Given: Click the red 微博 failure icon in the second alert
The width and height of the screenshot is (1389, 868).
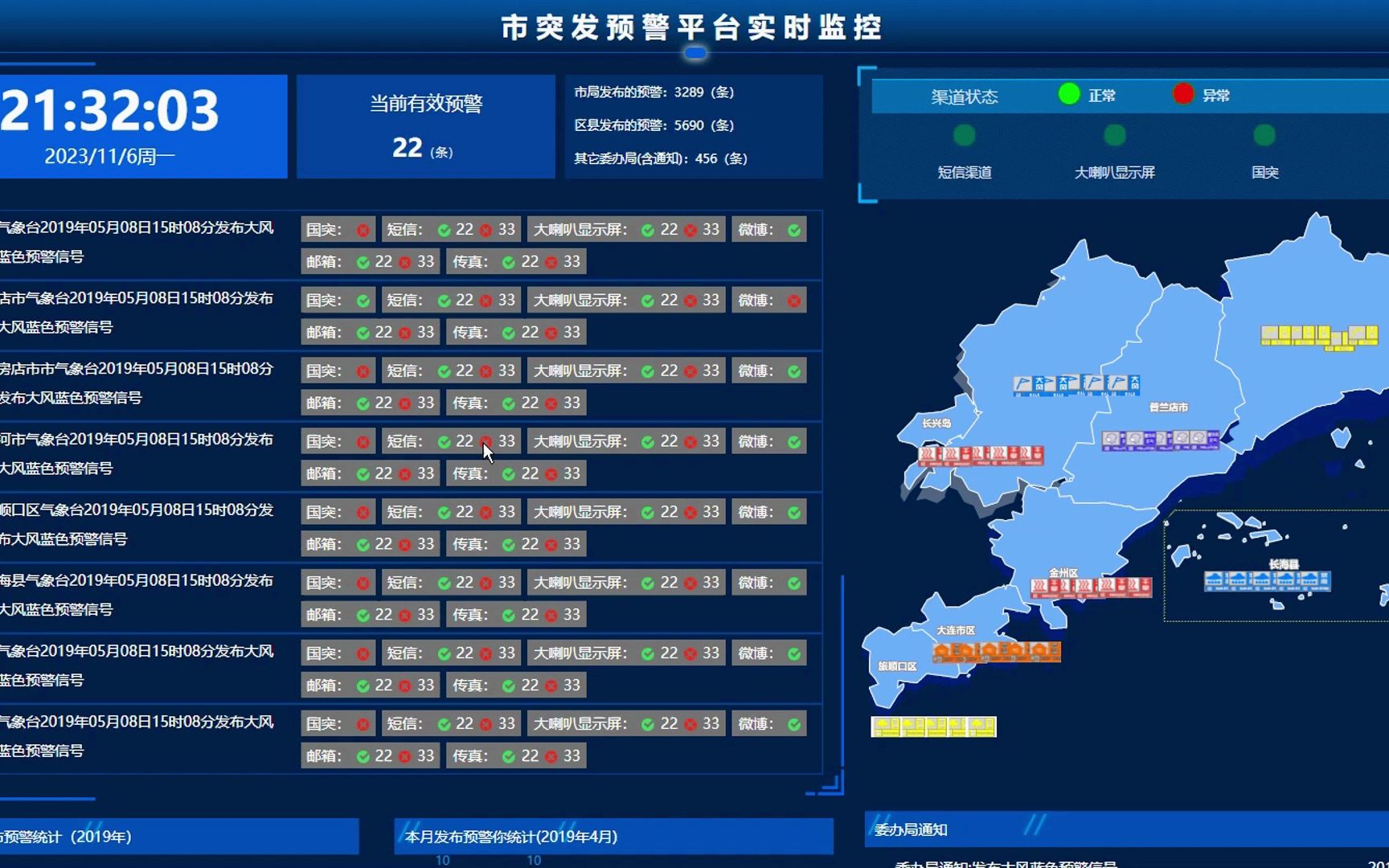Looking at the screenshot, I should coord(794,300).
